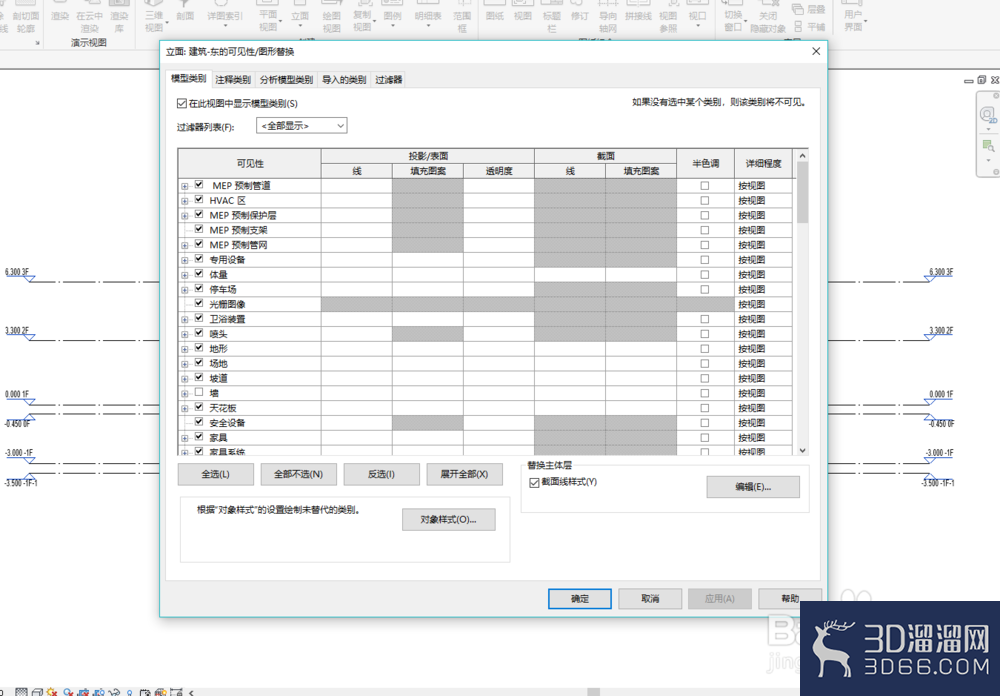Click the 全部不选(N) button

(298, 474)
